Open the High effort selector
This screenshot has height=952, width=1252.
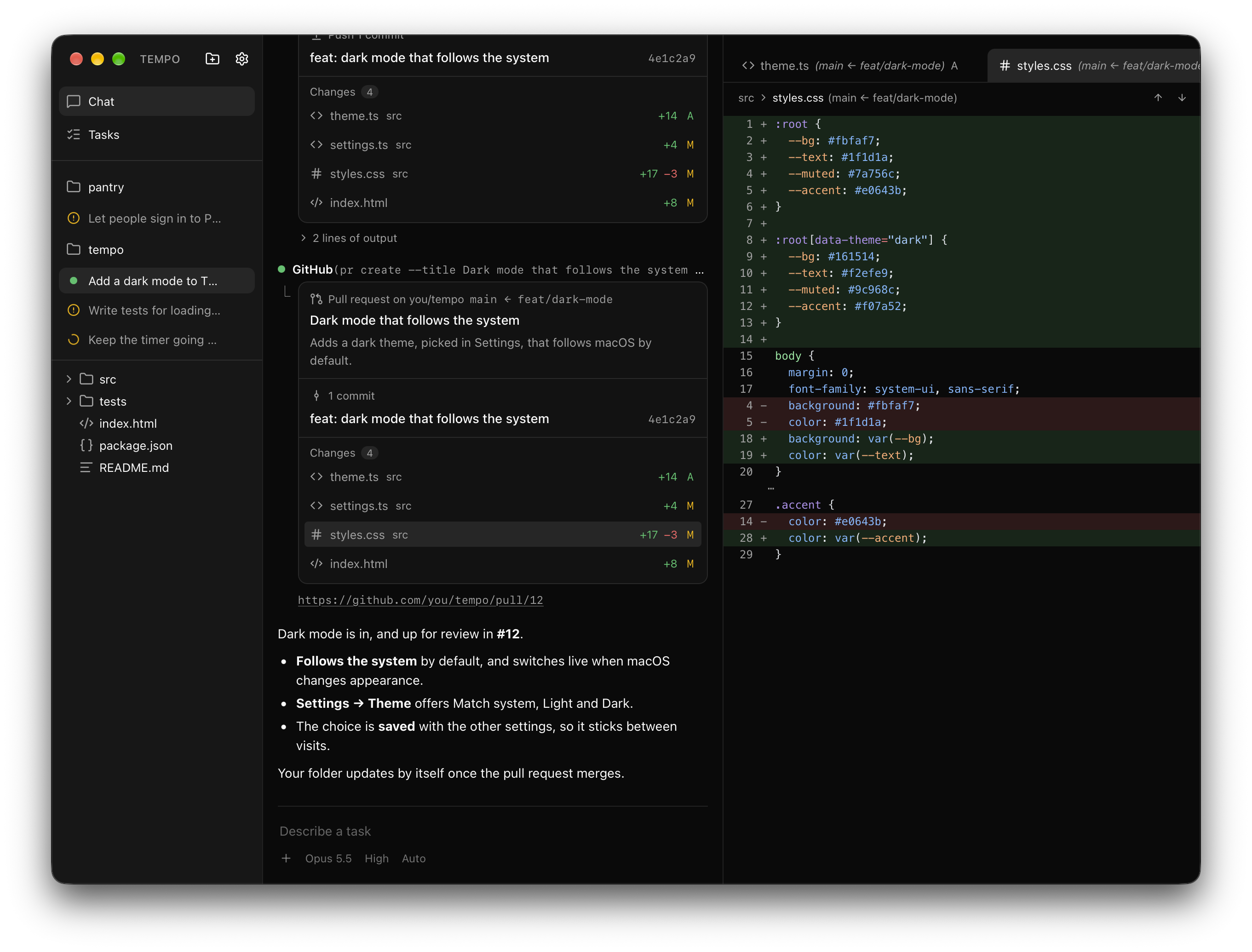376,858
